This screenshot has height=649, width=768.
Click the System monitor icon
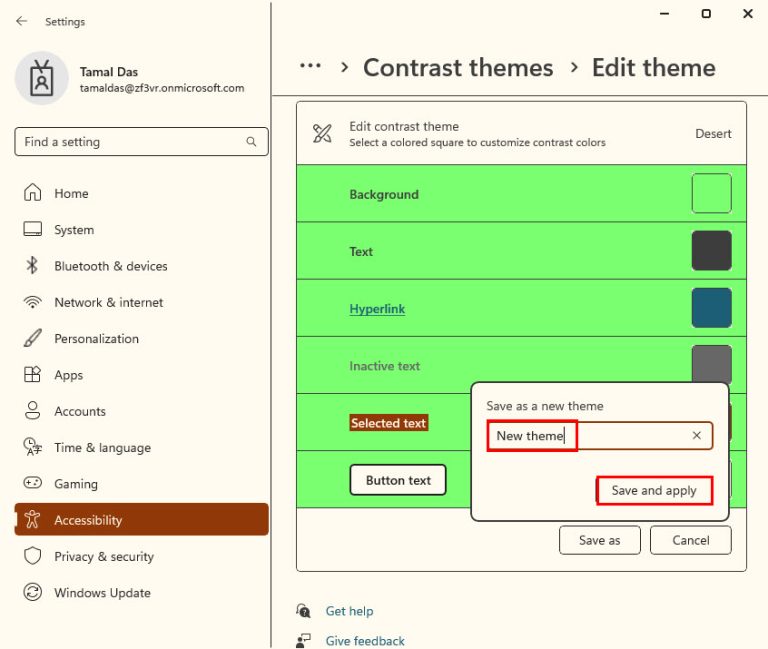32,229
